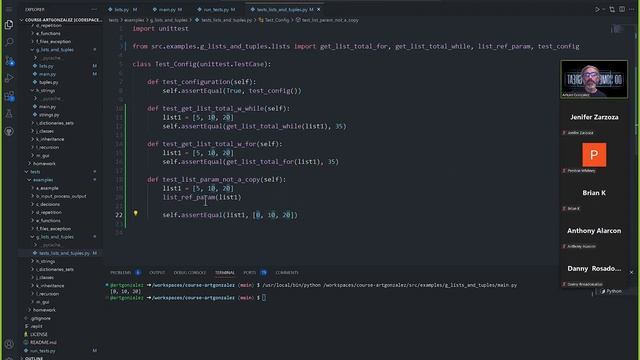The width and height of the screenshot is (640, 360).
Task: Click the list_ref_param(list1) code line
Action: (202, 198)
